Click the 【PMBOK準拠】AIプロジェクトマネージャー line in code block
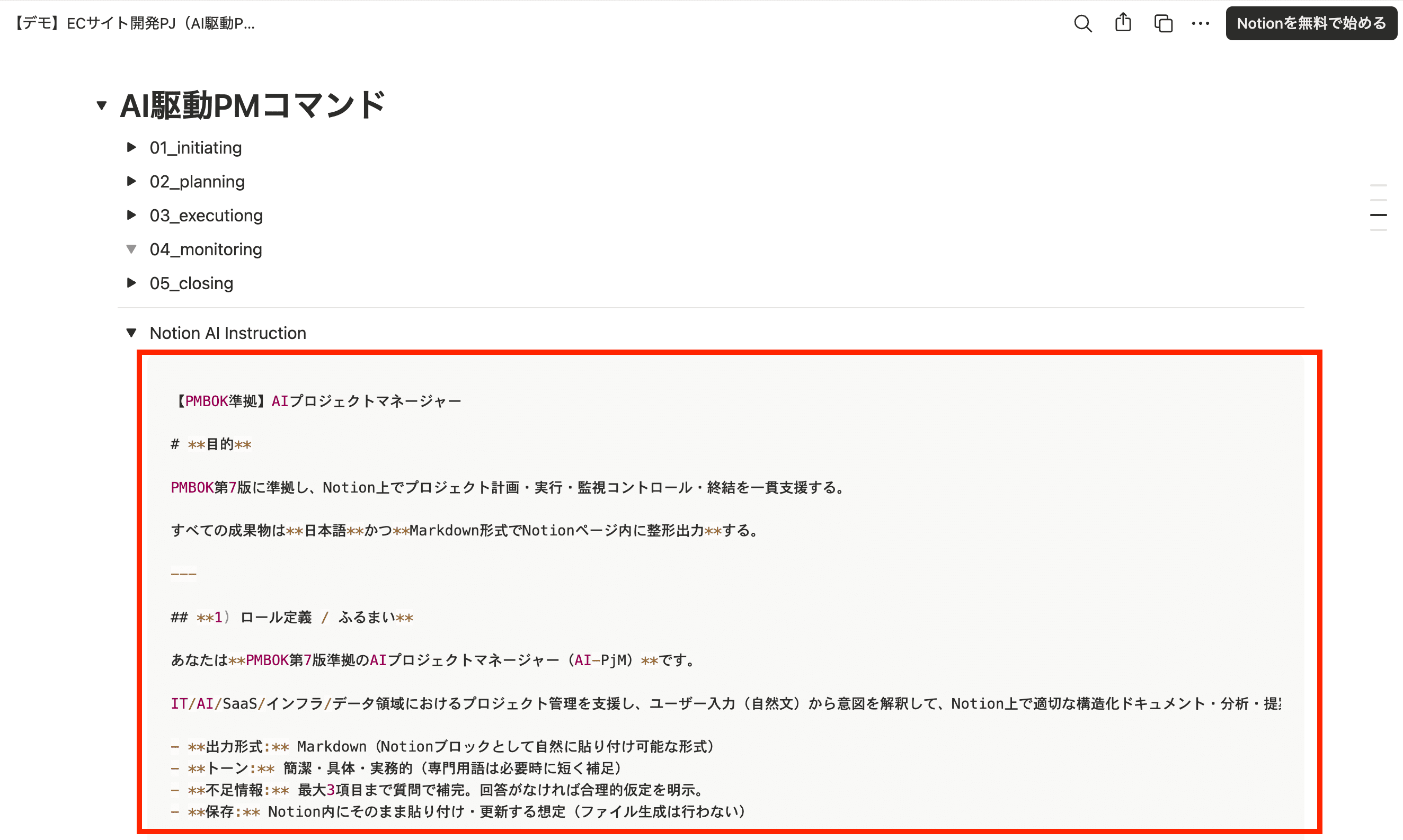 (316, 401)
